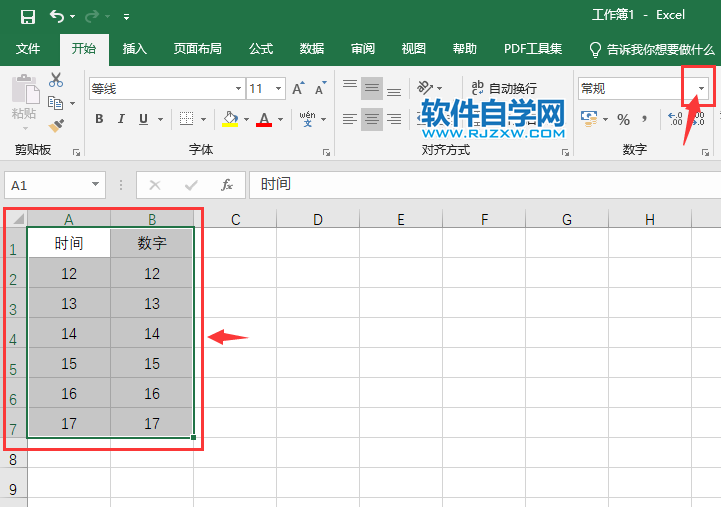
Task: Expand the font color palette arrow
Action: pyautogui.click(x=280, y=120)
